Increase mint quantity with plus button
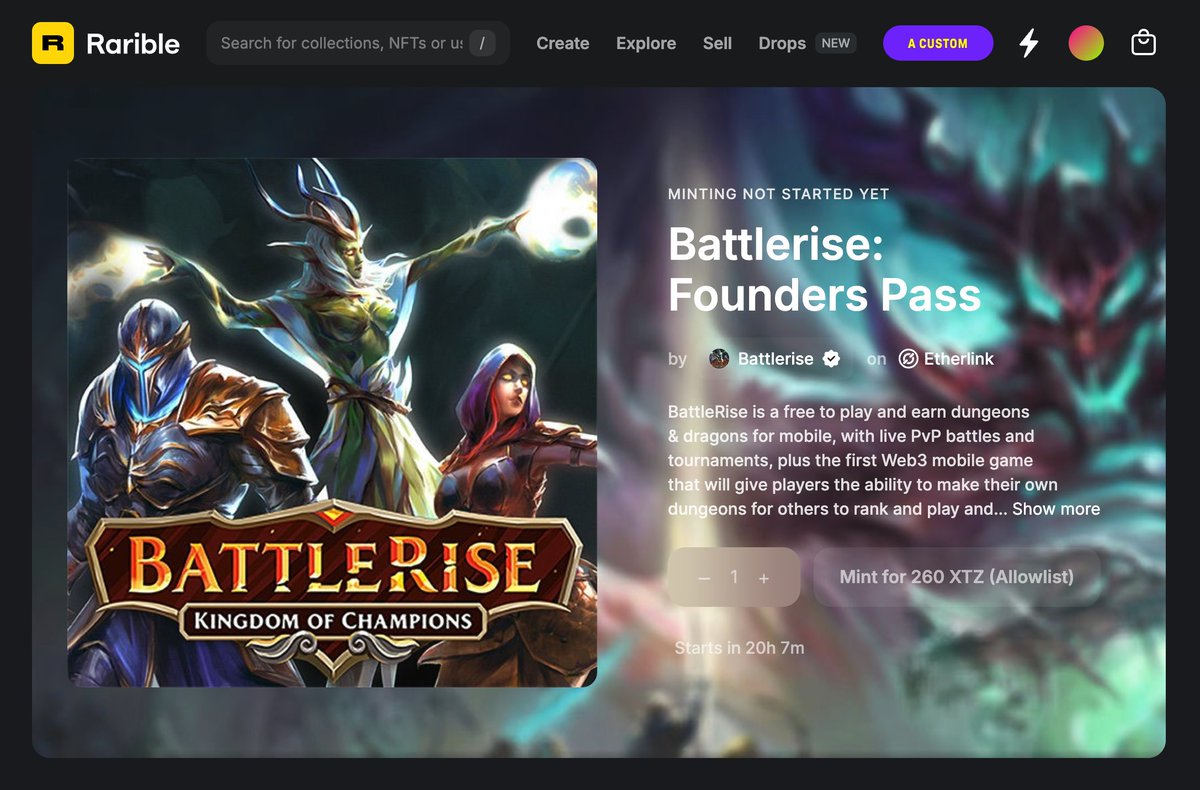Image resolution: width=1200 pixels, height=790 pixels. click(x=764, y=578)
